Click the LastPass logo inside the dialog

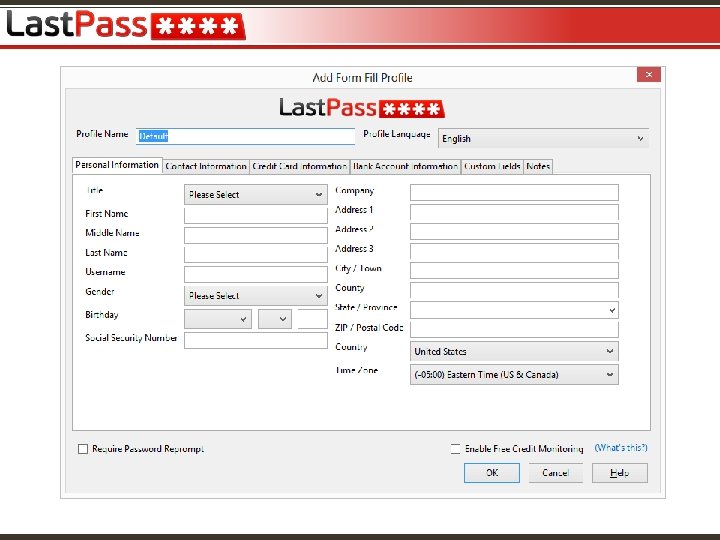point(362,108)
